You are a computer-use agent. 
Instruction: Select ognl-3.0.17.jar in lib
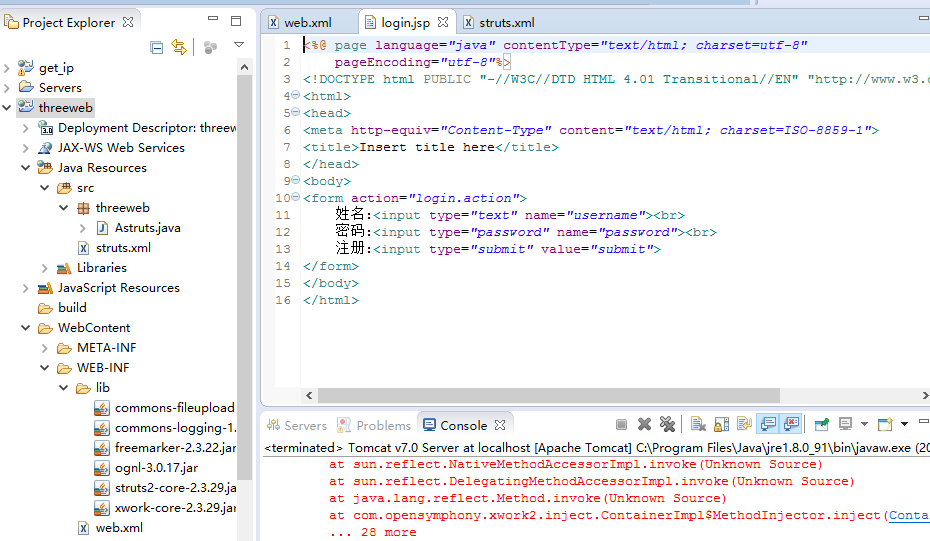pyautogui.click(x=156, y=468)
